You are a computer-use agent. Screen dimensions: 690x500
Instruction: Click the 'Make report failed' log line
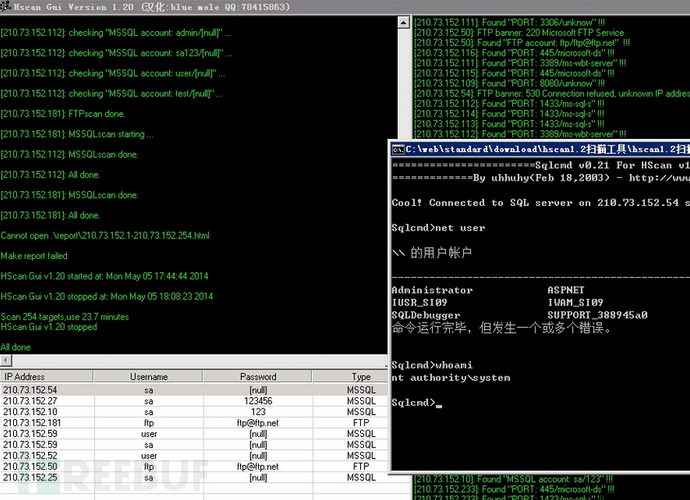coord(34,256)
